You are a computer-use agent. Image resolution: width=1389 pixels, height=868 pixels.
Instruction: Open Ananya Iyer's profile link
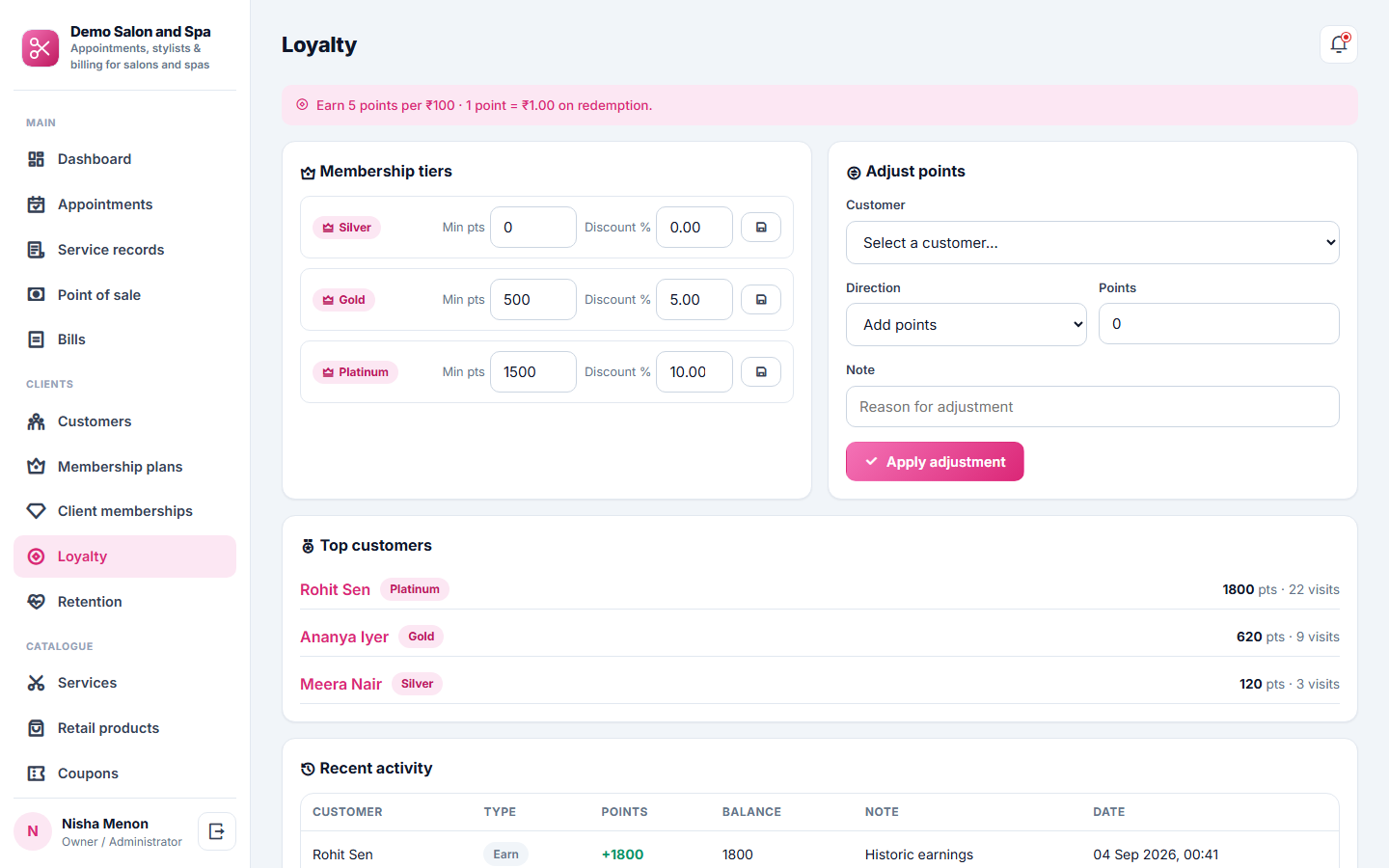coord(344,637)
